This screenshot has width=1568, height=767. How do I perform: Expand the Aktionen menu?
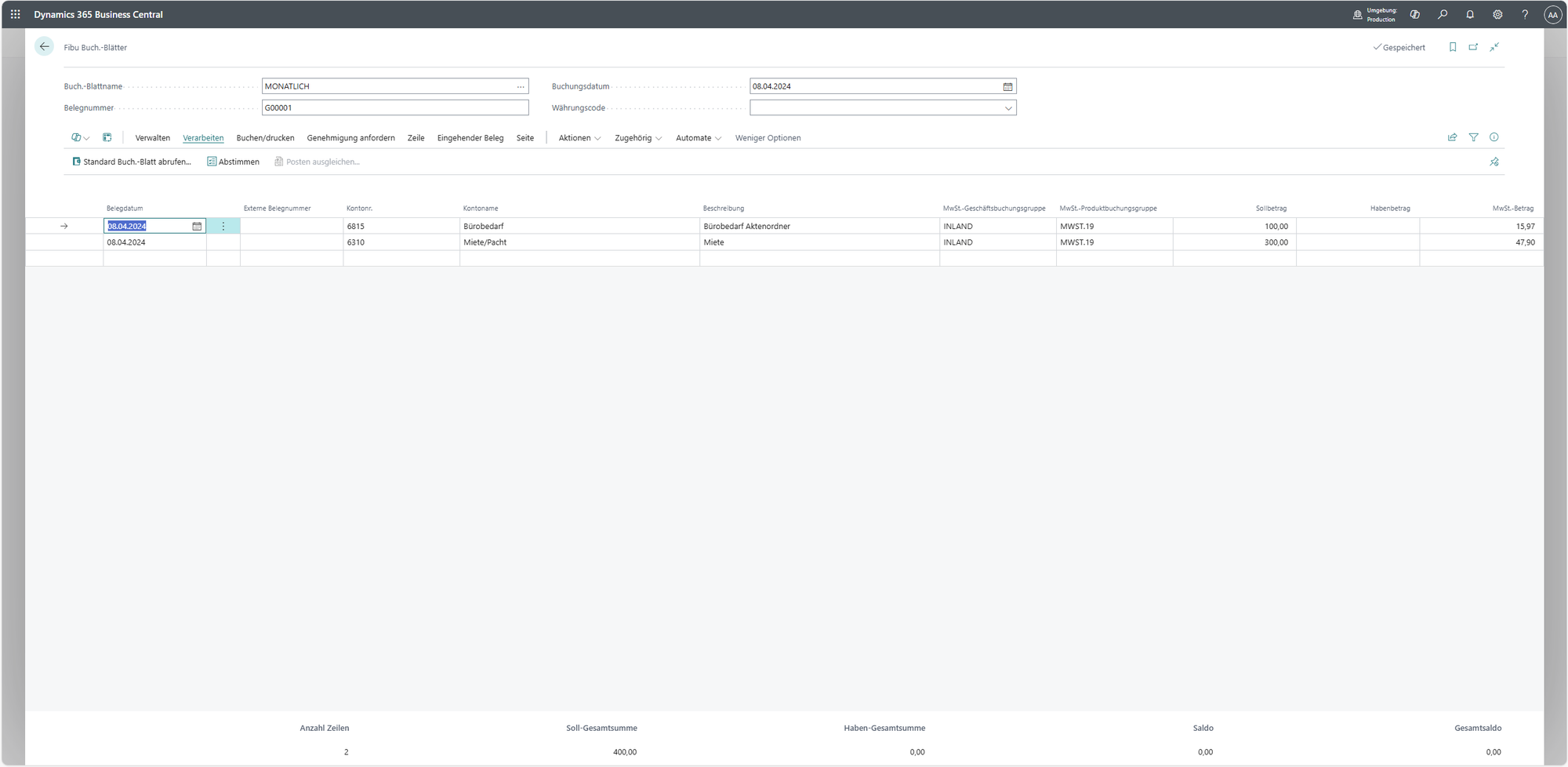click(579, 138)
